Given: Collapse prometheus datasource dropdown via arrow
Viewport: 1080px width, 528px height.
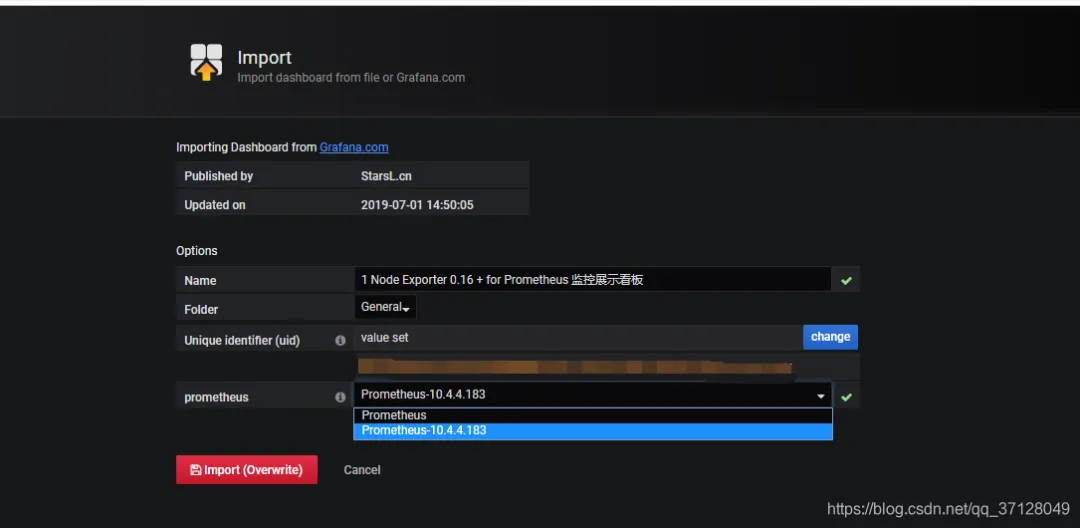Looking at the screenshot, I should click(x=820, y=397).
